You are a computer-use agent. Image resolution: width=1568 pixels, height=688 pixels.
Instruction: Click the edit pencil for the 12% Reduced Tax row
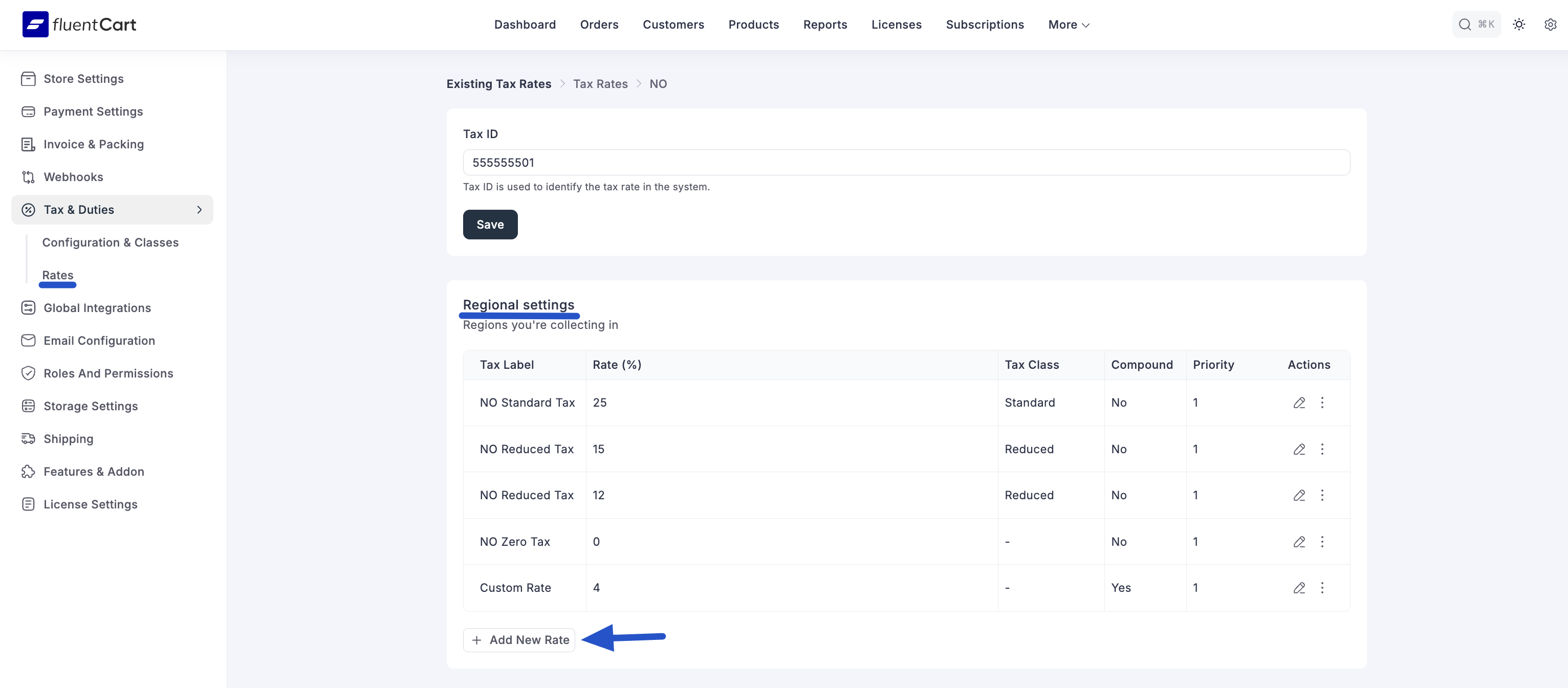(1299, 495)
